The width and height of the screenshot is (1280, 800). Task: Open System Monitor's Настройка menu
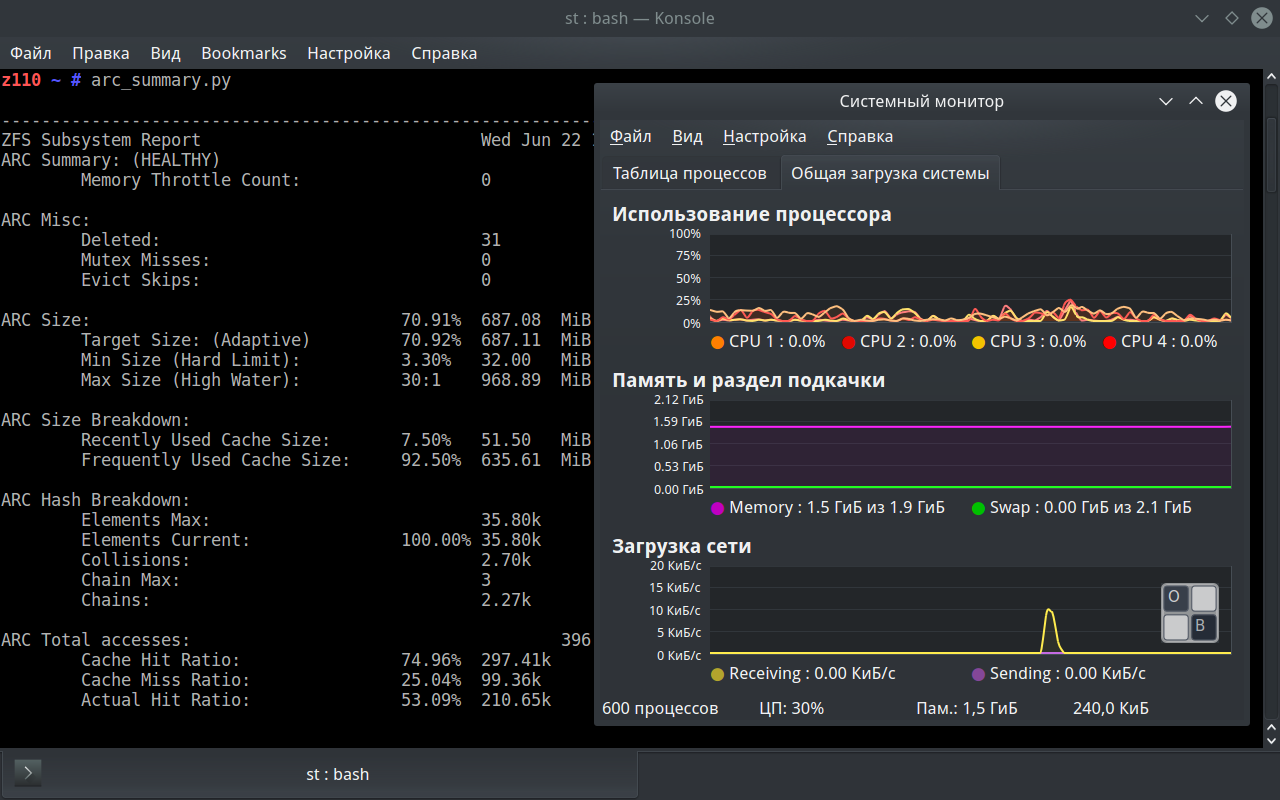coord(764,136)
